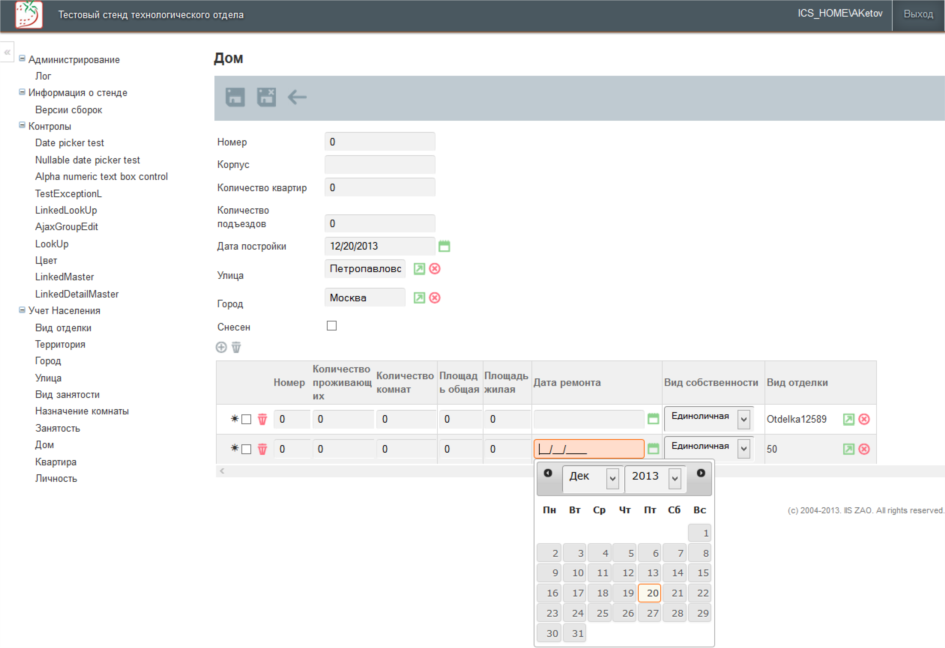This screenshot has width=945, height=648.
Task: Open calendar icon next to Дата постройки
Action: [x=444, y=246]
